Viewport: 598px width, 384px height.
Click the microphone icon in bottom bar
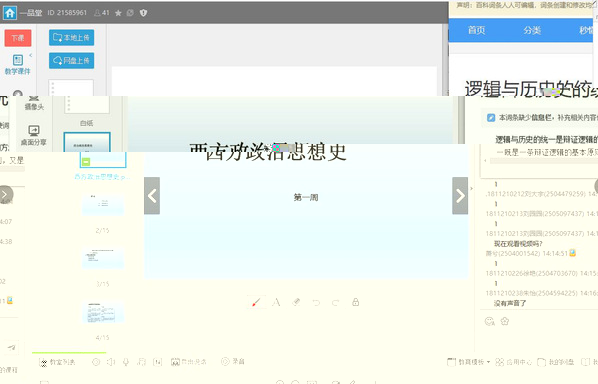coord(126,362)
